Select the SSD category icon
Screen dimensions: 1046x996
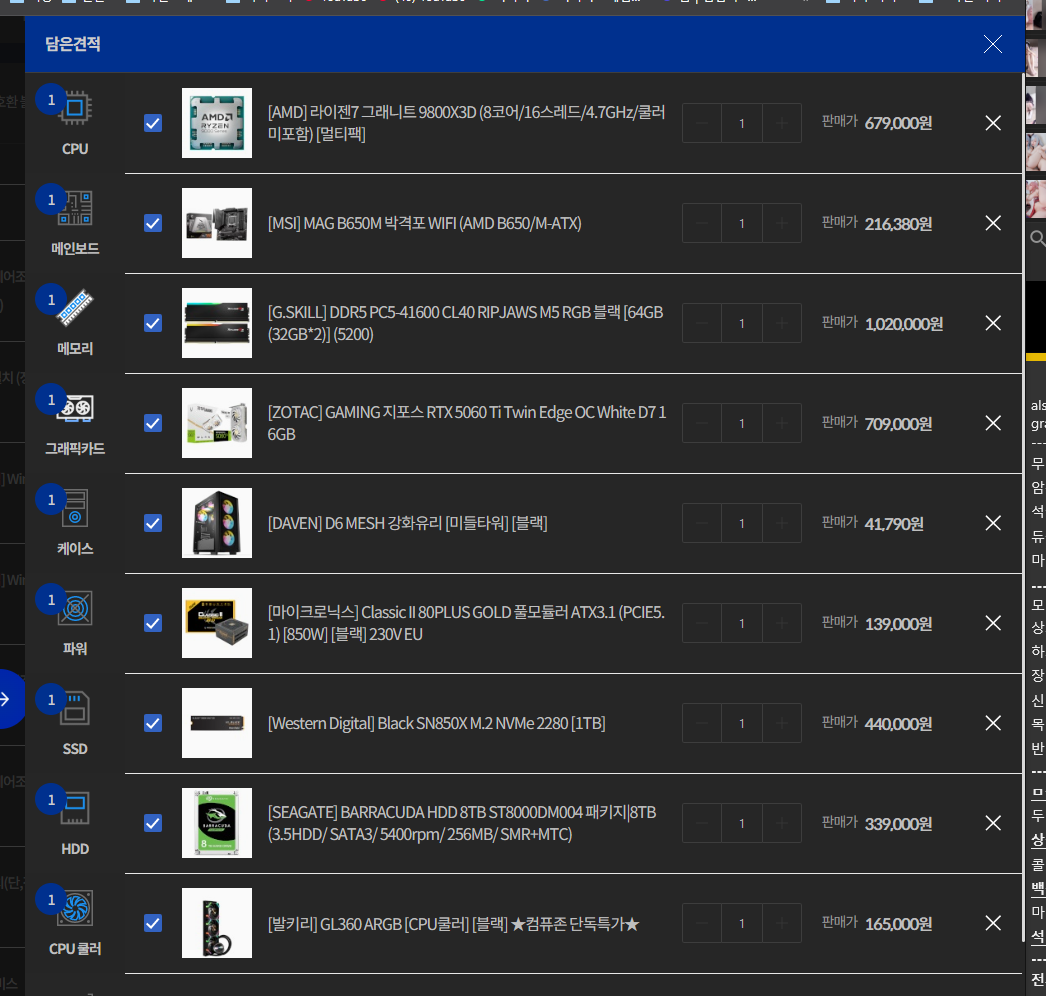(x=75, y=708)
